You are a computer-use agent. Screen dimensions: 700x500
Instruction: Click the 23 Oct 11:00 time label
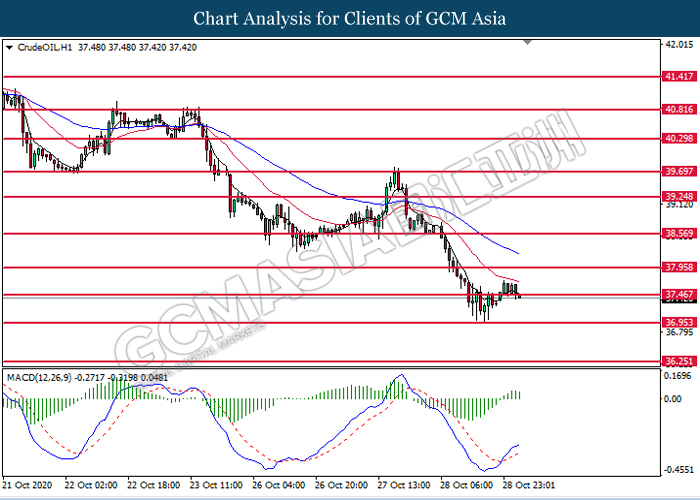pos(216,485)
